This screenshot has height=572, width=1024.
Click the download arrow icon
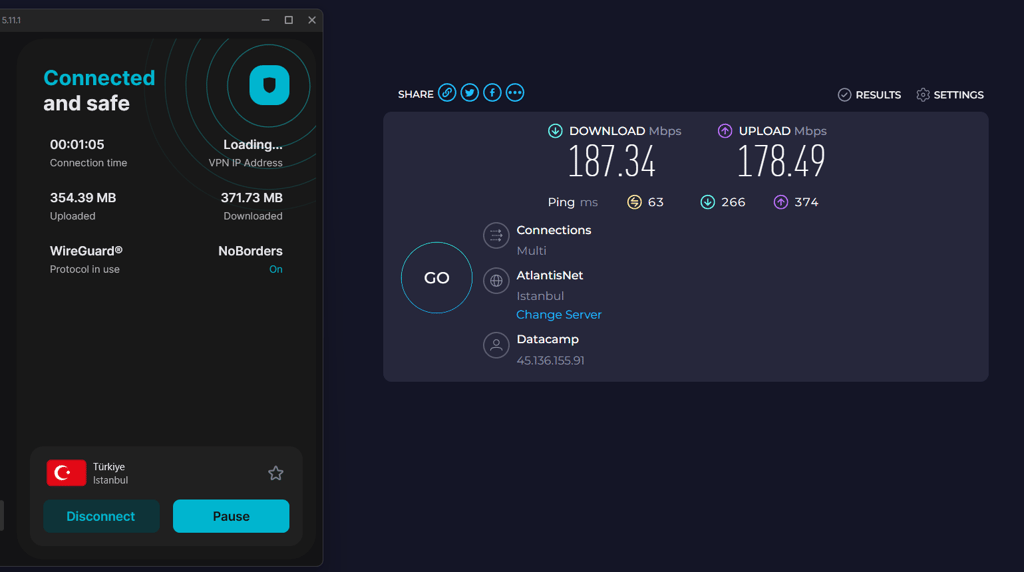555,131
